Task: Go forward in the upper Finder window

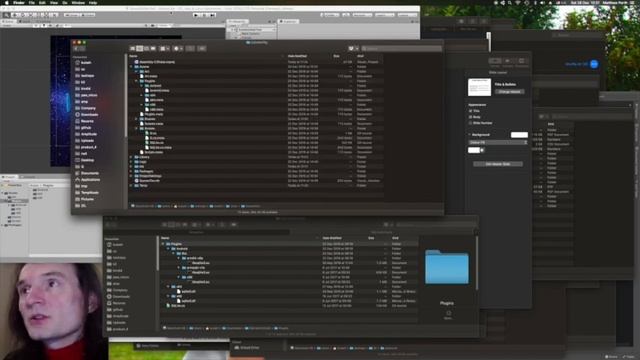Action: point(82,49)
